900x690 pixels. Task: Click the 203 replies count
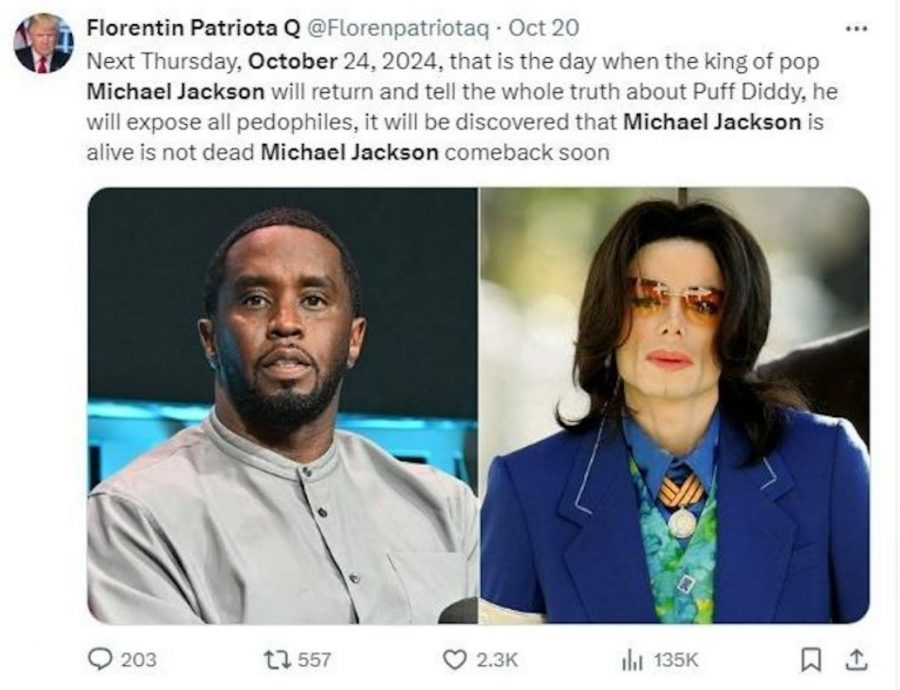(x=139, y=660)
